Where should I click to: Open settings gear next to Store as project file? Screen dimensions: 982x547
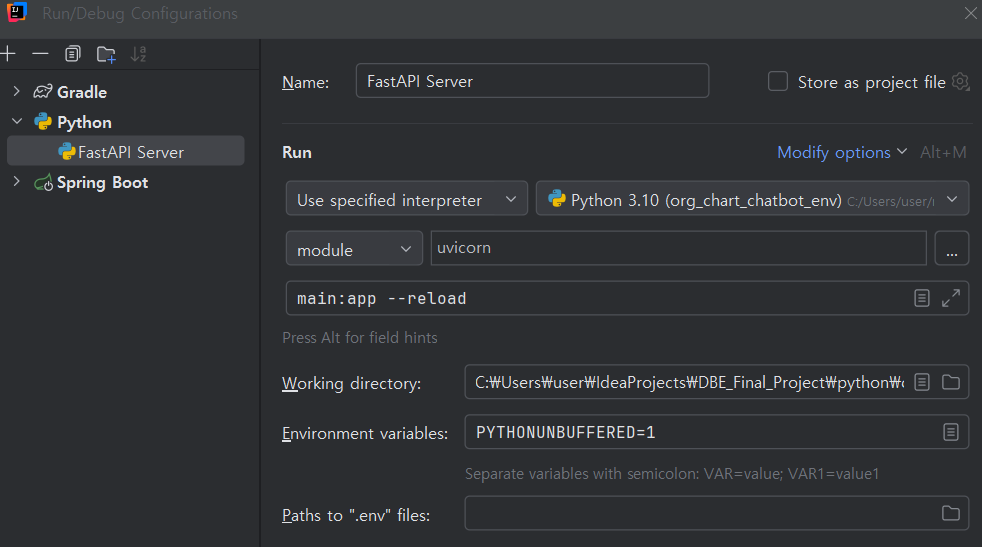[960, 81]
